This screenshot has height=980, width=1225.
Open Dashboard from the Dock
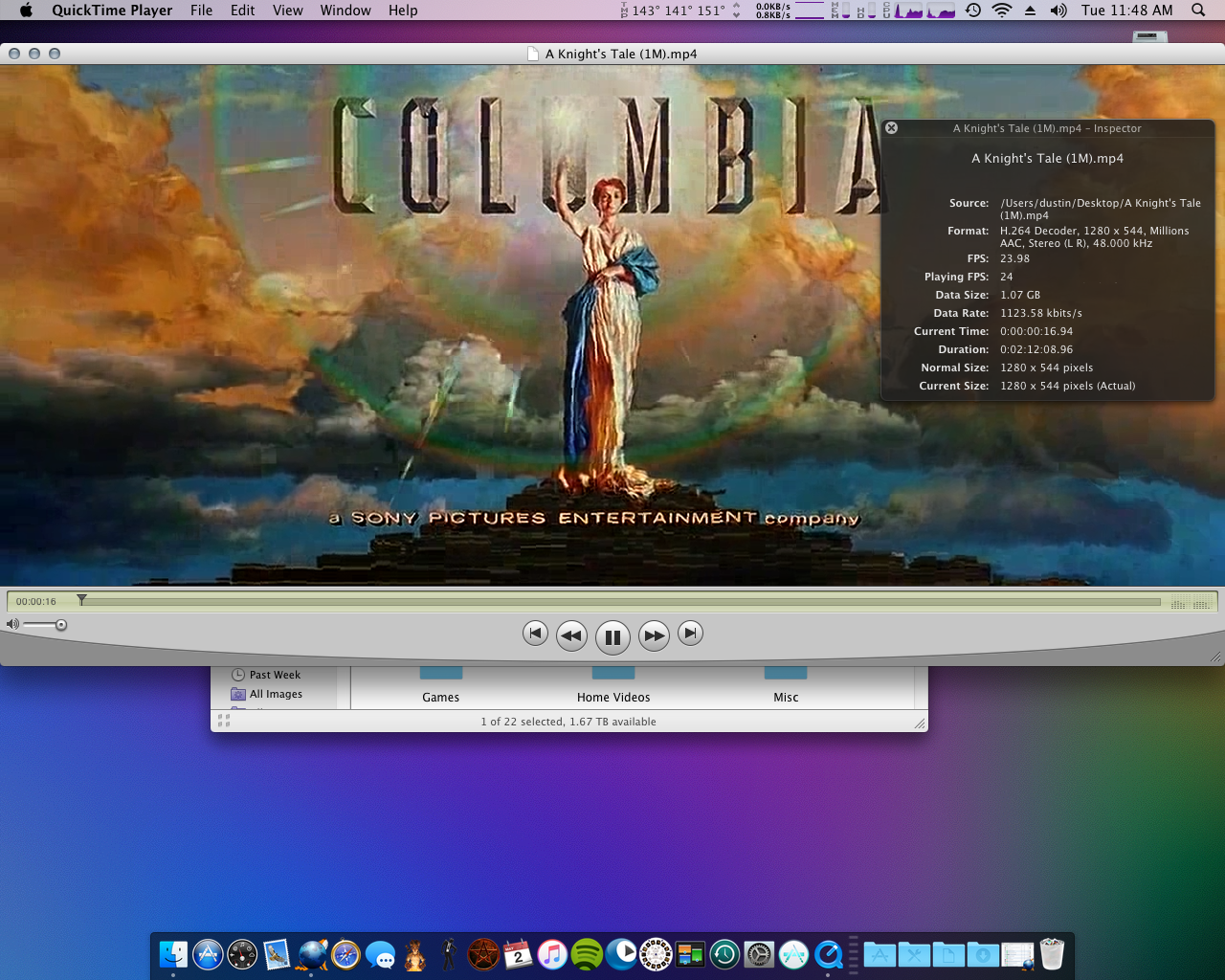[242, 954]
